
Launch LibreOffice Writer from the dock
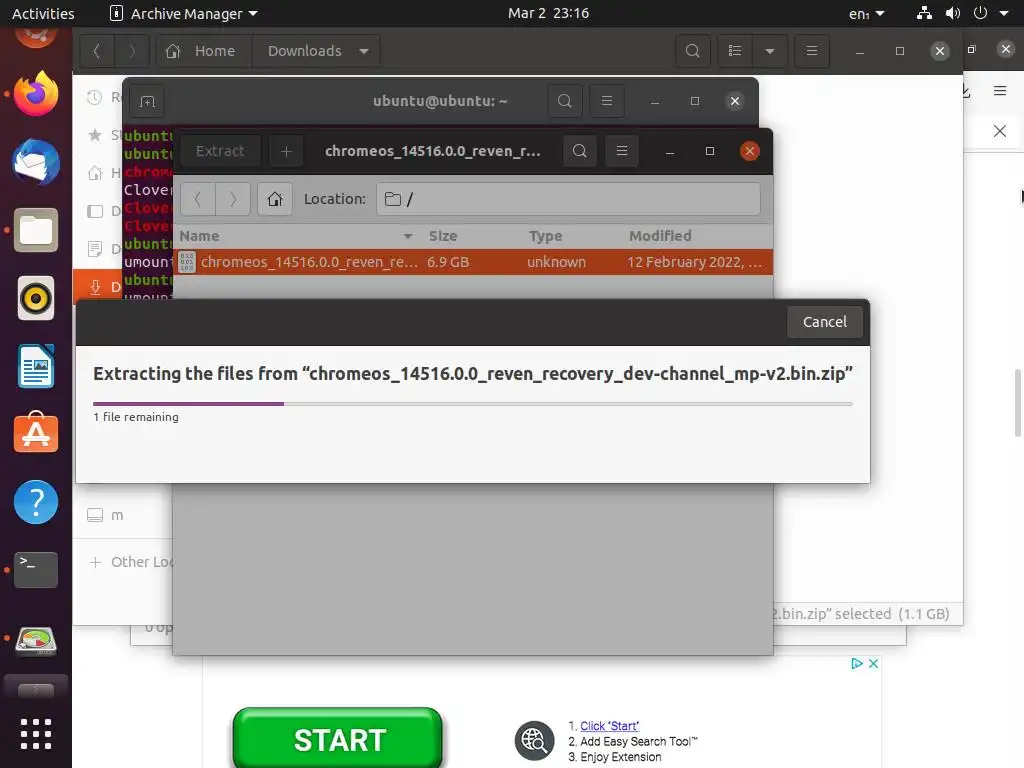tap(36, 366)
